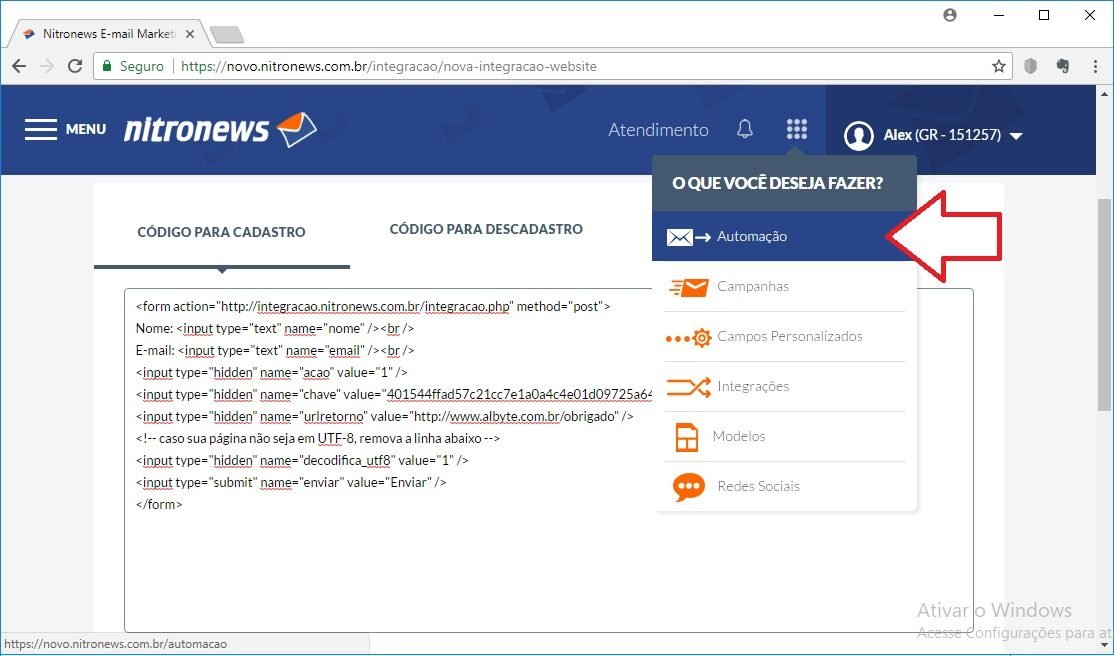Click the vertical scrollbar thumb
Image resolution: width=1114 pixels, height=656 pixels.
pyautogui.click(x=1105, y=304)
